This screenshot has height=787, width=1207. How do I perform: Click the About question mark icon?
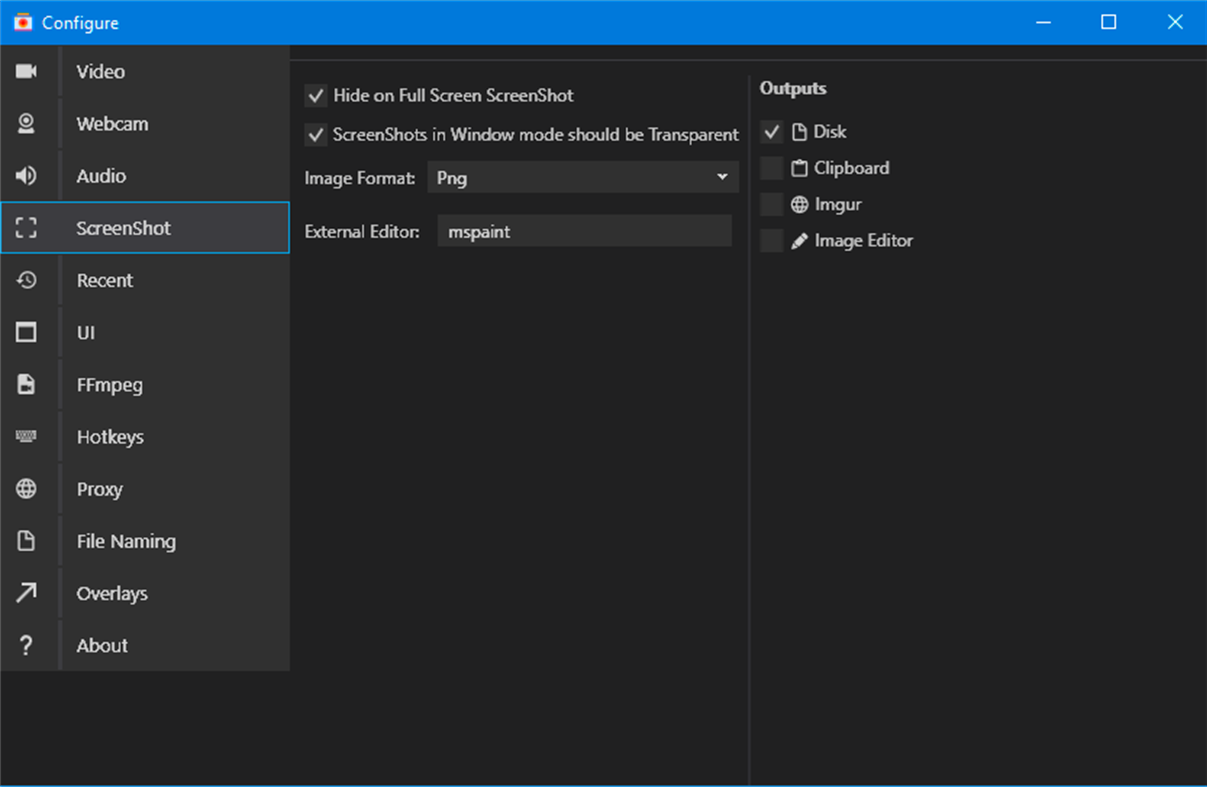(26, 645)
